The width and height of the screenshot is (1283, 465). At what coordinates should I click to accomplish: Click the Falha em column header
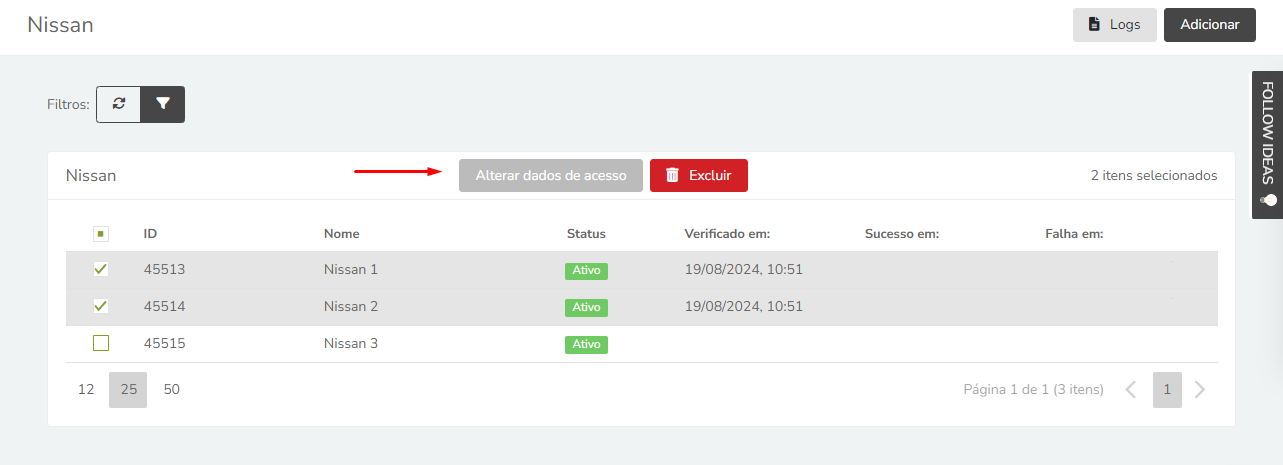pyautogui.click(x=1074, y=234)
